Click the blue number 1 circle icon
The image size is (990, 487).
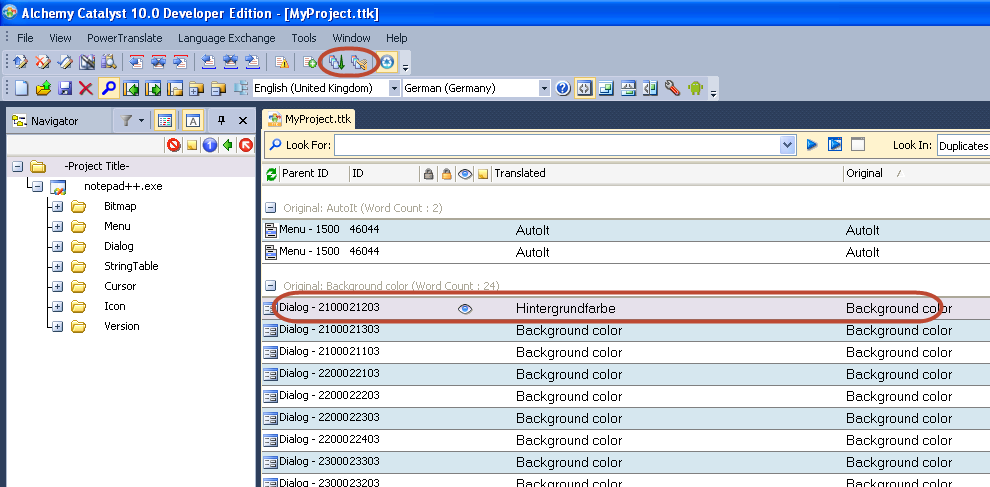pyautogui.click(x=210, y=146)
